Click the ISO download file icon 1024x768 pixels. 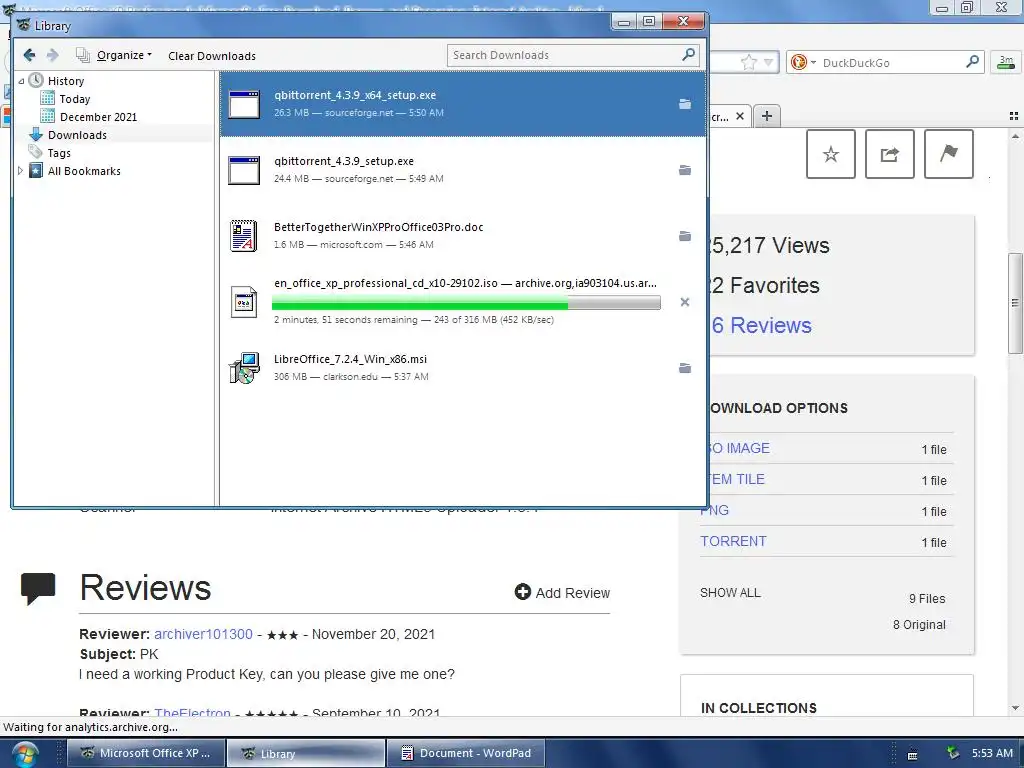point(244,302)
